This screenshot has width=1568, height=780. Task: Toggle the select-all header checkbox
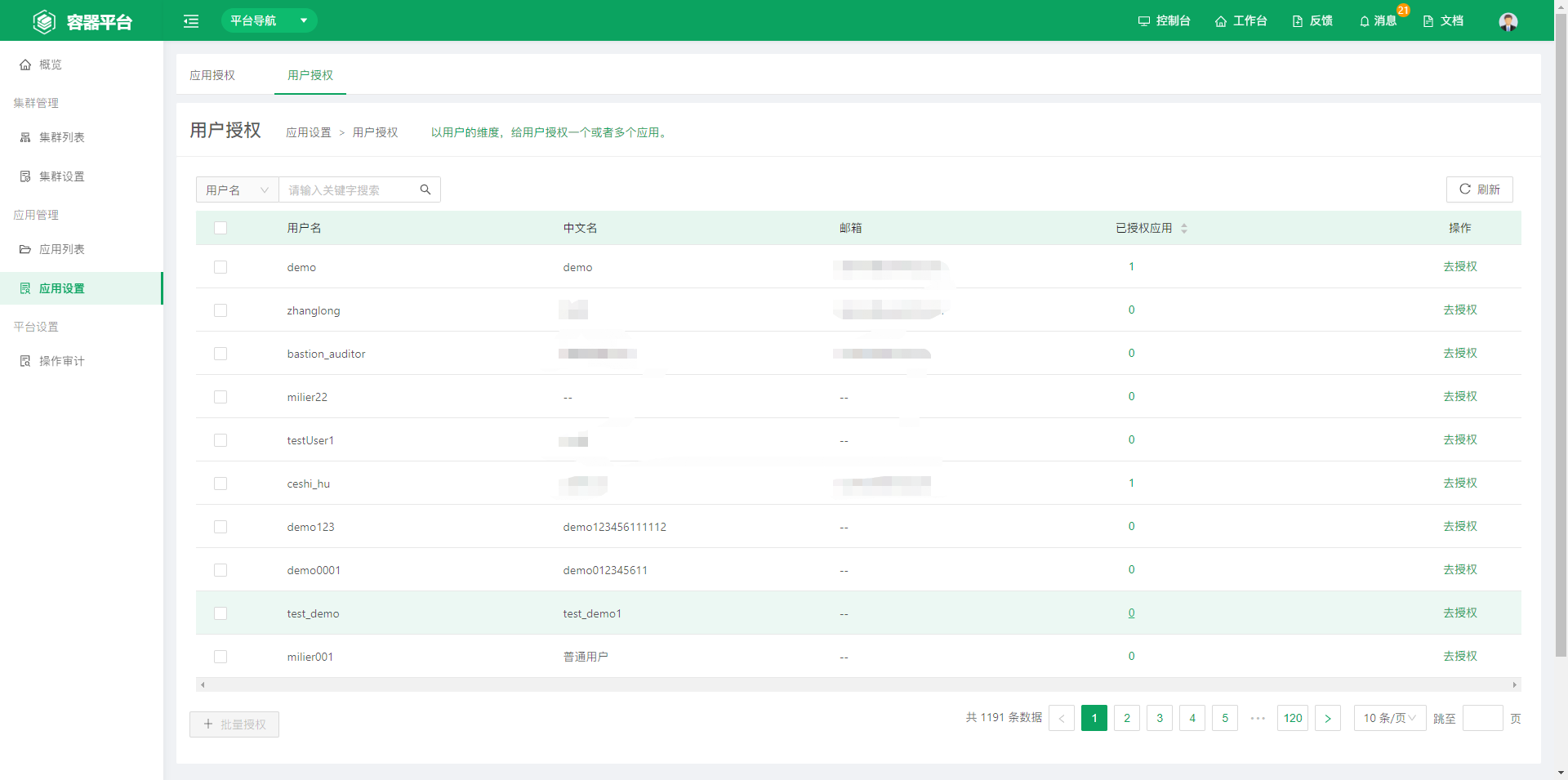(220, 228)
